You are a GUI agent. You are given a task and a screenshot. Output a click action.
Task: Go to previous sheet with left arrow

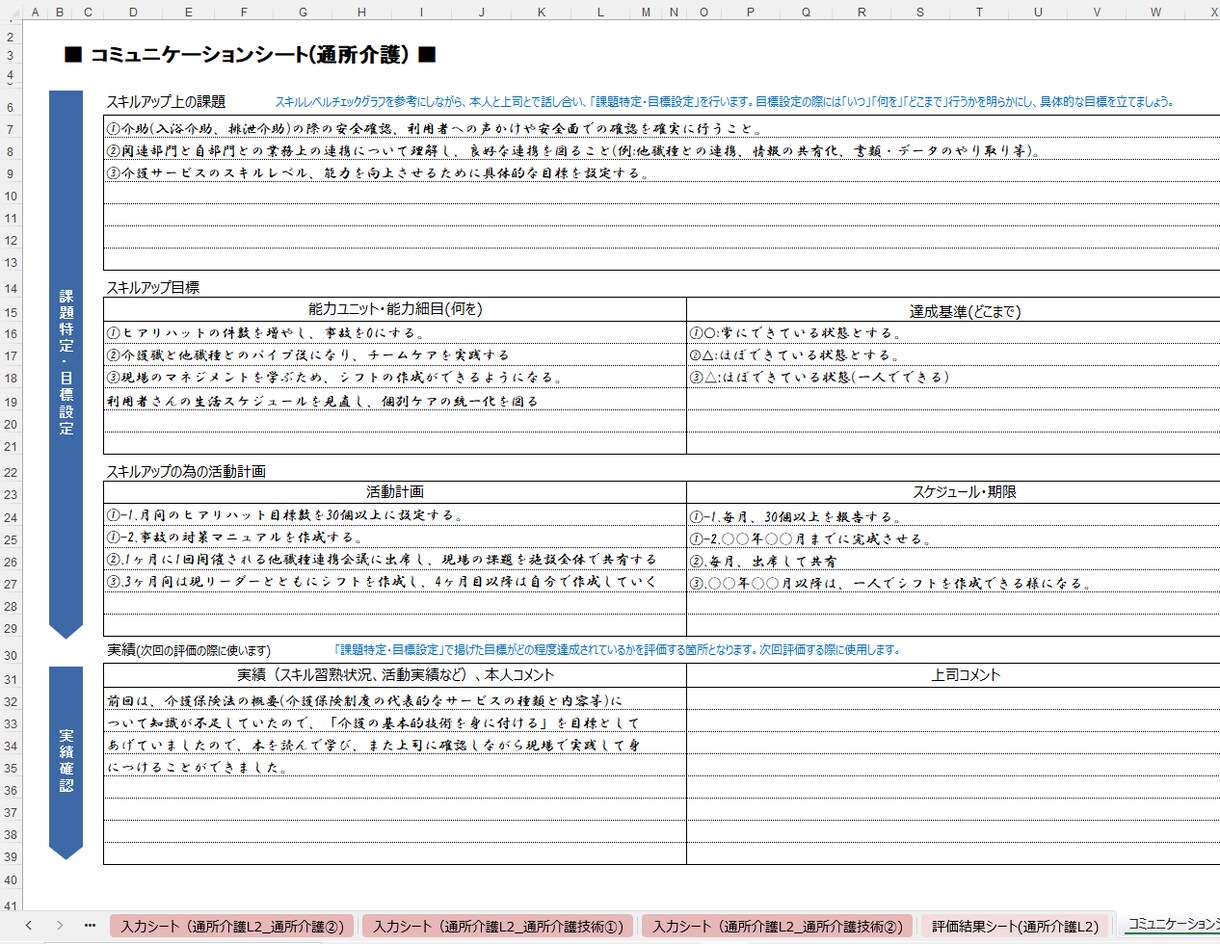[28, 925]
